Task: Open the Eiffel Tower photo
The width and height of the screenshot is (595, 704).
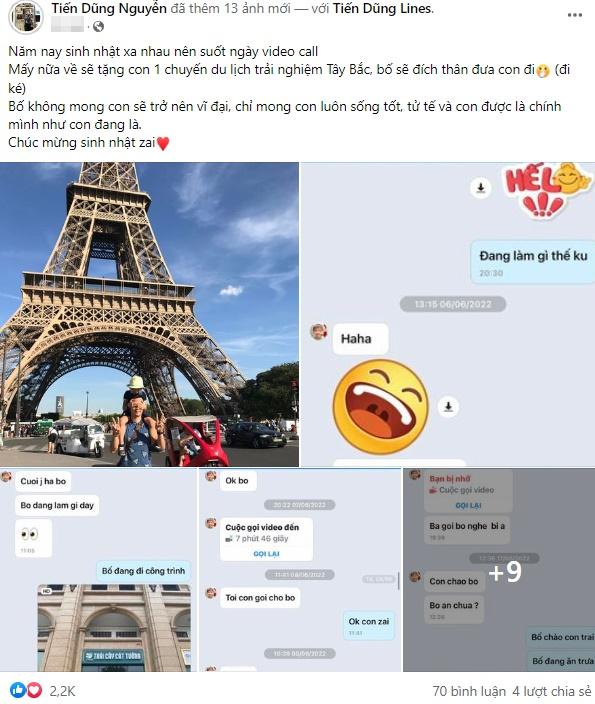Action: point(149,314)
